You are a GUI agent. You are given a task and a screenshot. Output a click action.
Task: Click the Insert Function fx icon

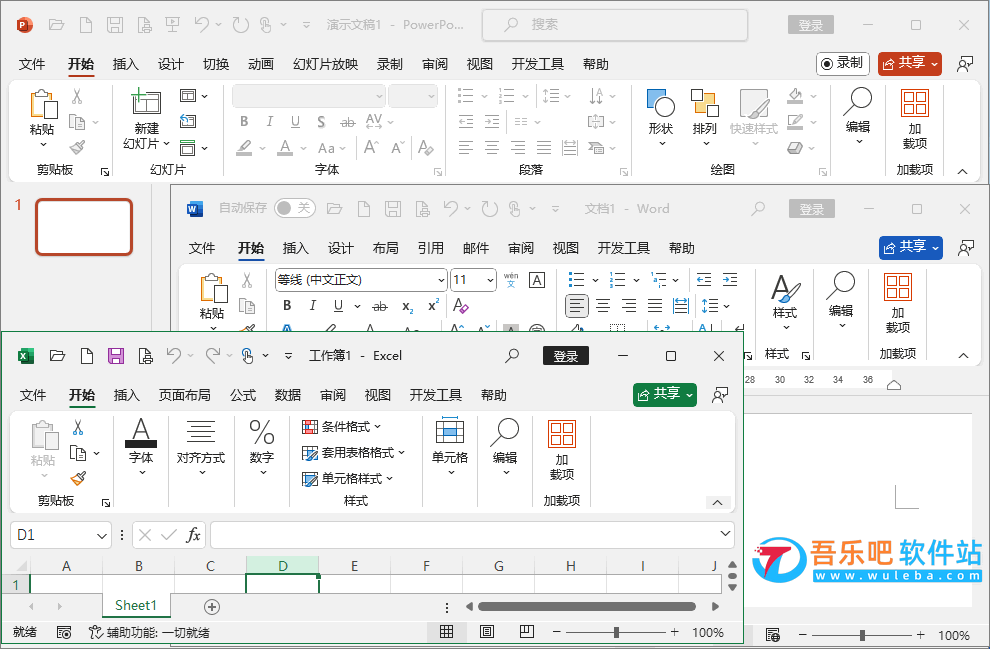point(193,535)
